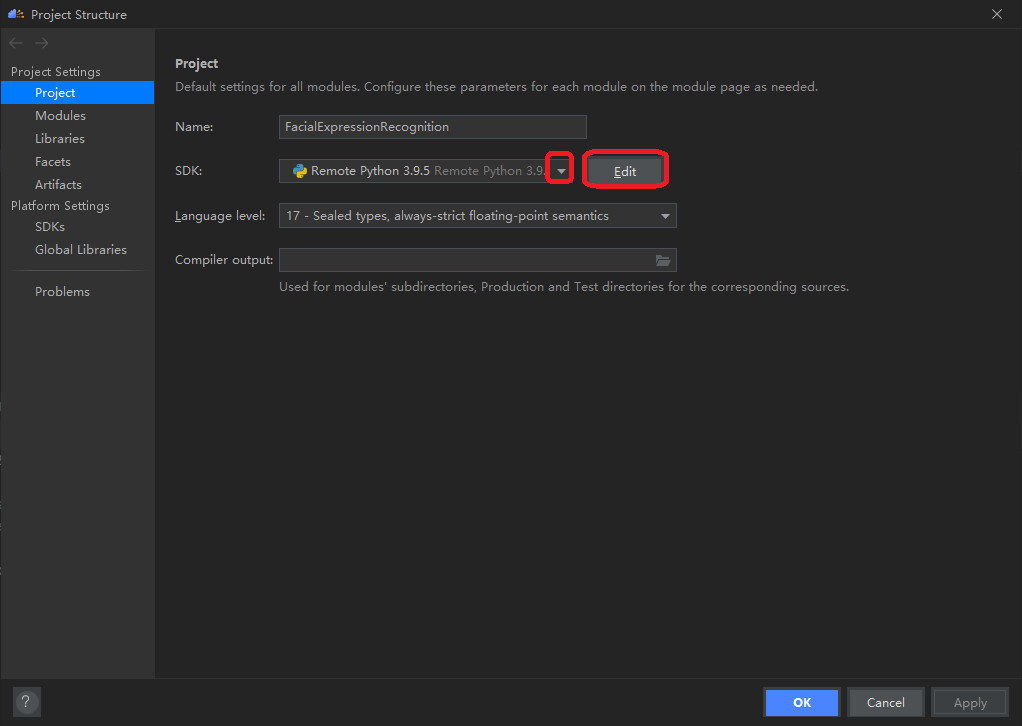
Task: Confirm with the OK button
Action: [x=802, y=703]
